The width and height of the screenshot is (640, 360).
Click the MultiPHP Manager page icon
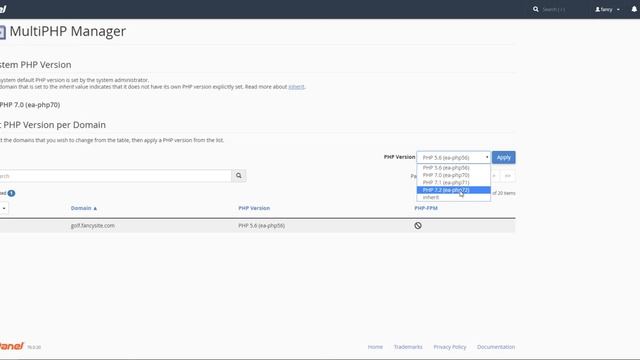pyautogui.click(x=2, y=32)
